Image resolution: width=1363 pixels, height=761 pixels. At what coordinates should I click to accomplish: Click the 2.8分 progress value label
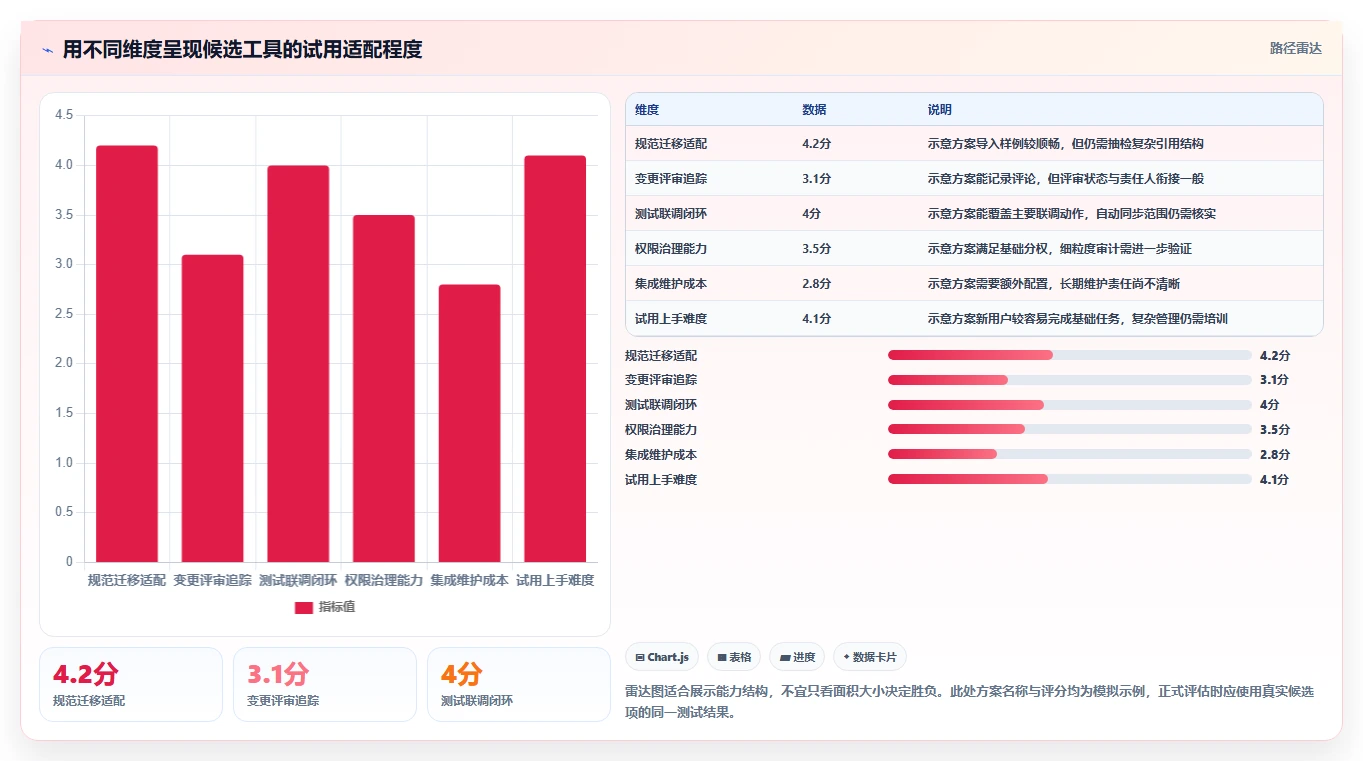click(1275, 454)
